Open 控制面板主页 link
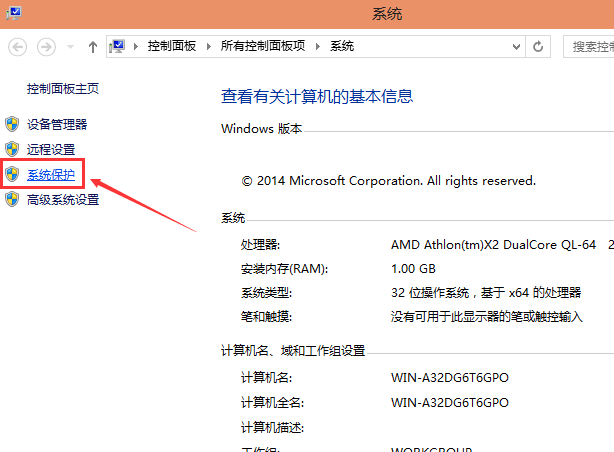Viewport: 614px width, 452px height. tap(63, 89)
